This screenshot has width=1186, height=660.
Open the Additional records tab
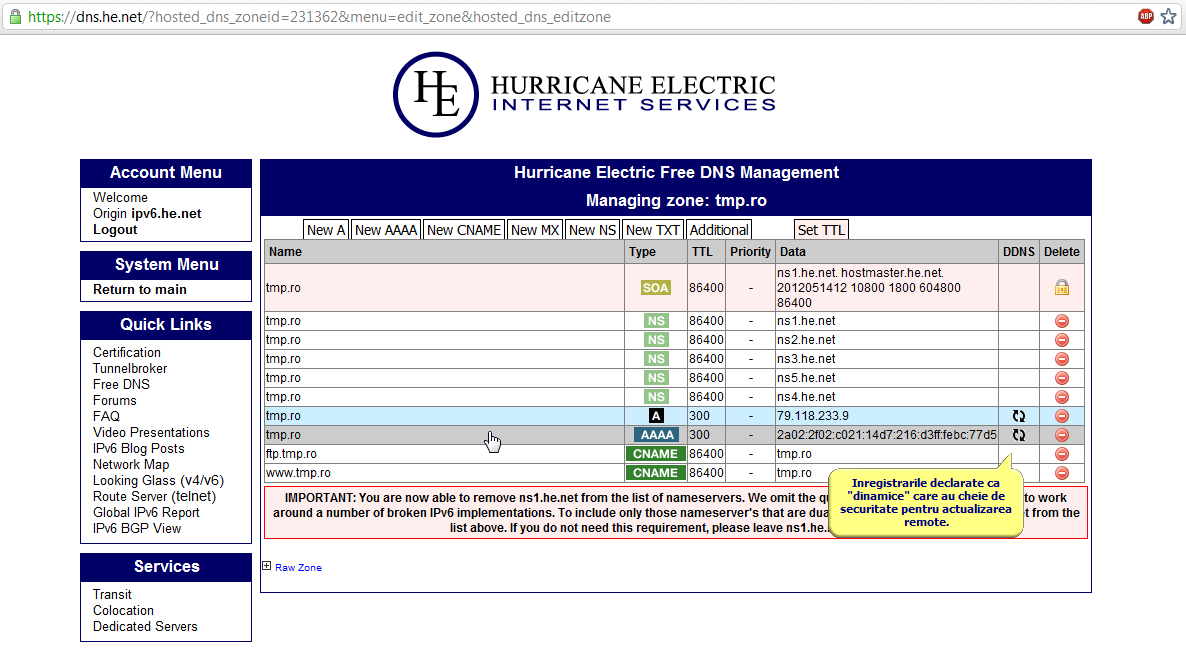pos(719,230)
